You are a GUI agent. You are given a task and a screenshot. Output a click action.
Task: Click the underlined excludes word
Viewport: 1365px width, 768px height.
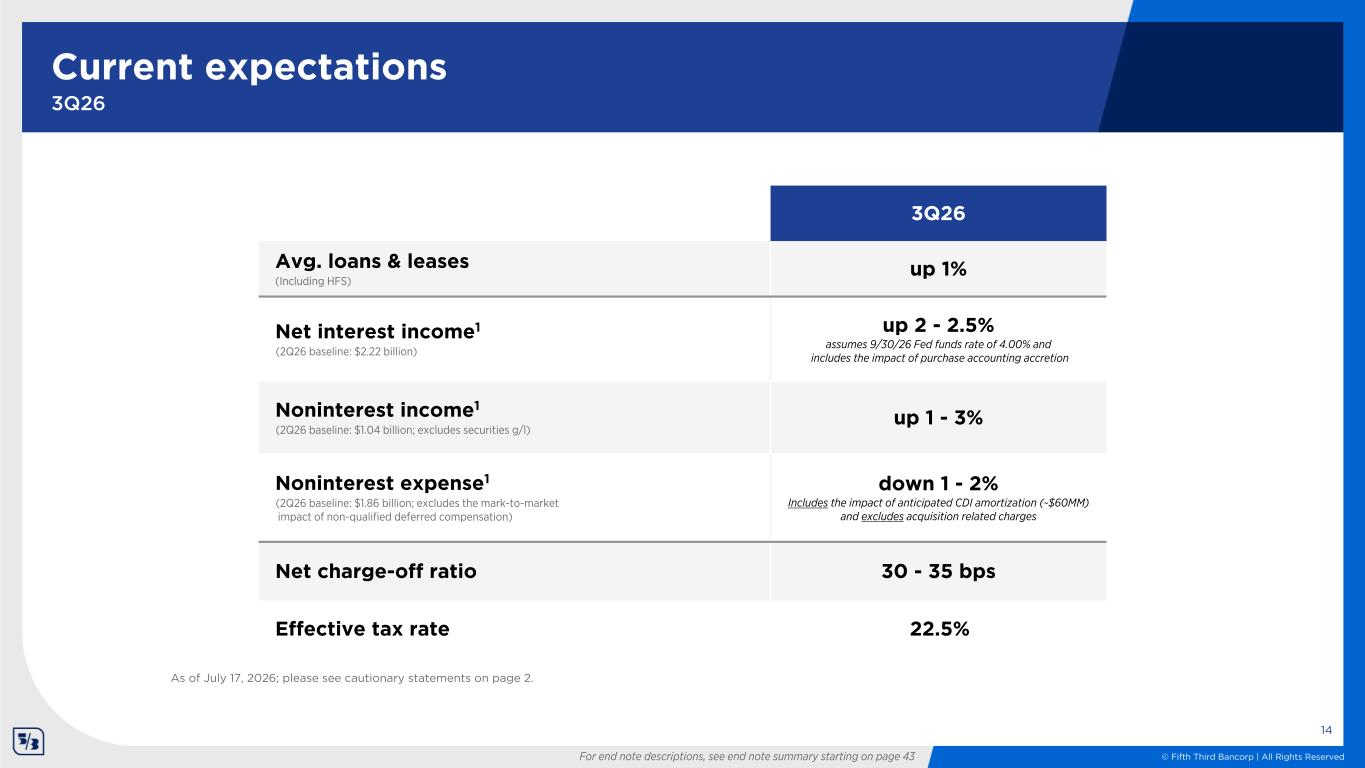[x=882, y=517]
